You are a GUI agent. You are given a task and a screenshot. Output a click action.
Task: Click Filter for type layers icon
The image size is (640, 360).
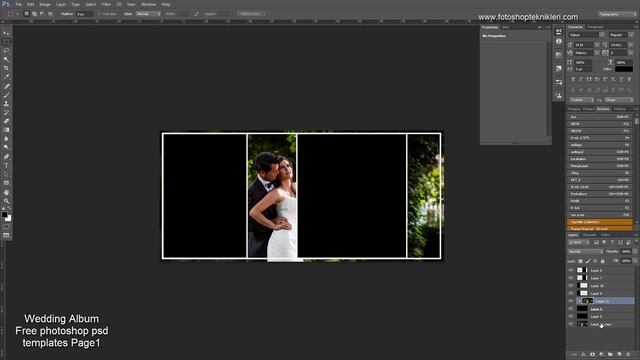pos(612,242)
